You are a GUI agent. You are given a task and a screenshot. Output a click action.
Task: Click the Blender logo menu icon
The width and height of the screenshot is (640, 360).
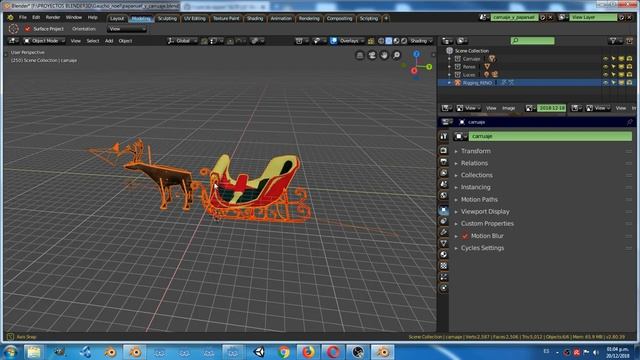click(10, 18)
